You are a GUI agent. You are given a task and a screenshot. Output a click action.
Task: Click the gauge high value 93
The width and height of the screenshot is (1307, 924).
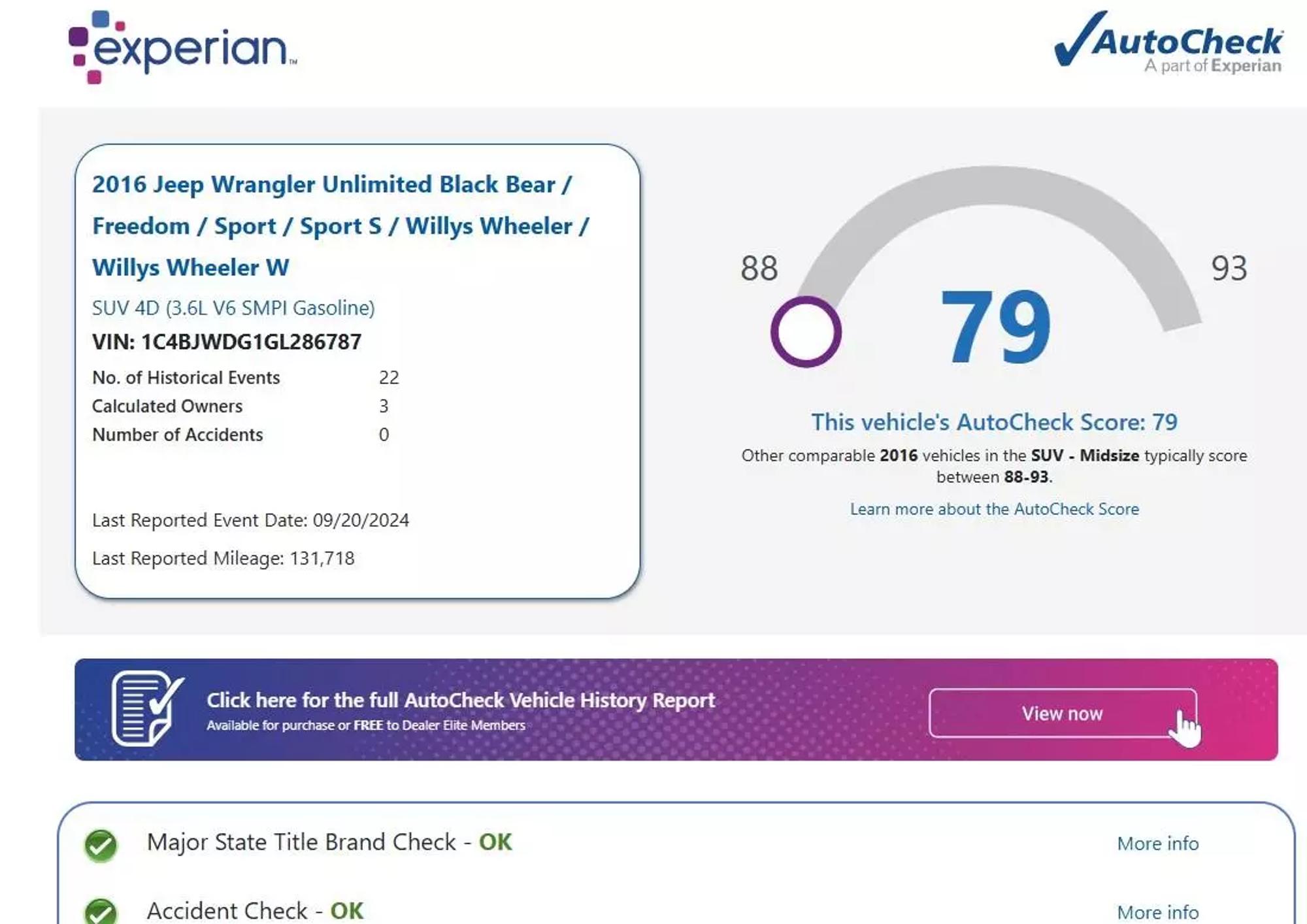[x=1229, y=268]
